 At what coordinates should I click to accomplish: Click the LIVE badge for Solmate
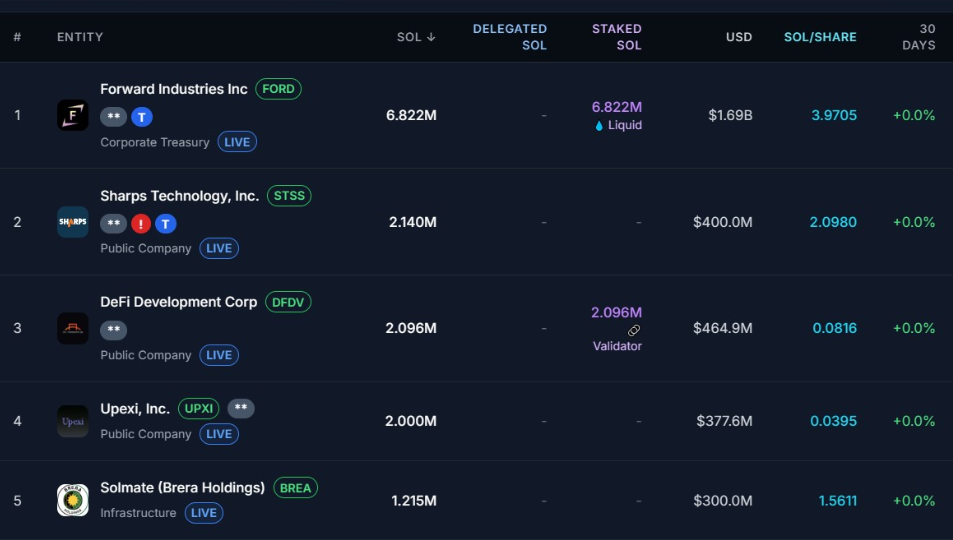pyautogui.click(x=203, y=513)
